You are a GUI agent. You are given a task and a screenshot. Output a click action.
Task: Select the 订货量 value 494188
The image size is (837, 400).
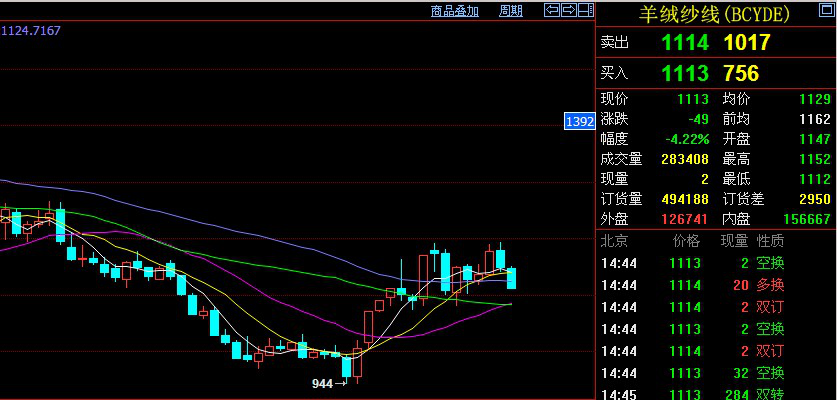pos(685,199)
